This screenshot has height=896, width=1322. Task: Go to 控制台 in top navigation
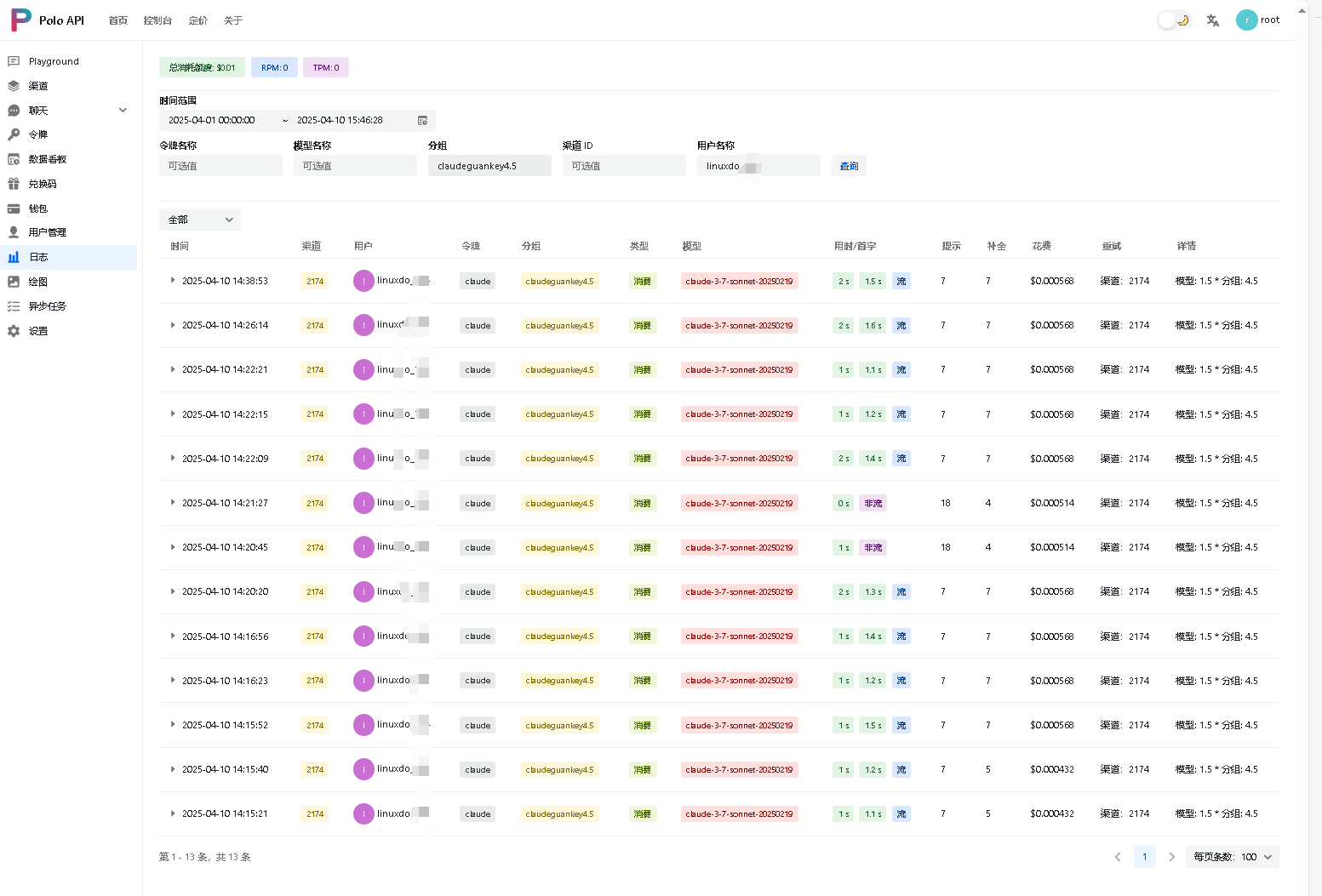click(157, 20)
